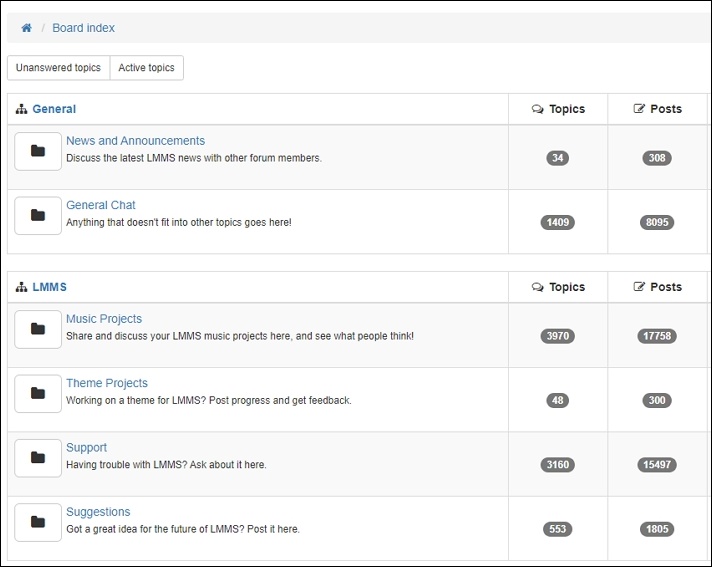This screenshot has height=567, width=712.
Task: Show Active topics
Action: click(146, 68)
